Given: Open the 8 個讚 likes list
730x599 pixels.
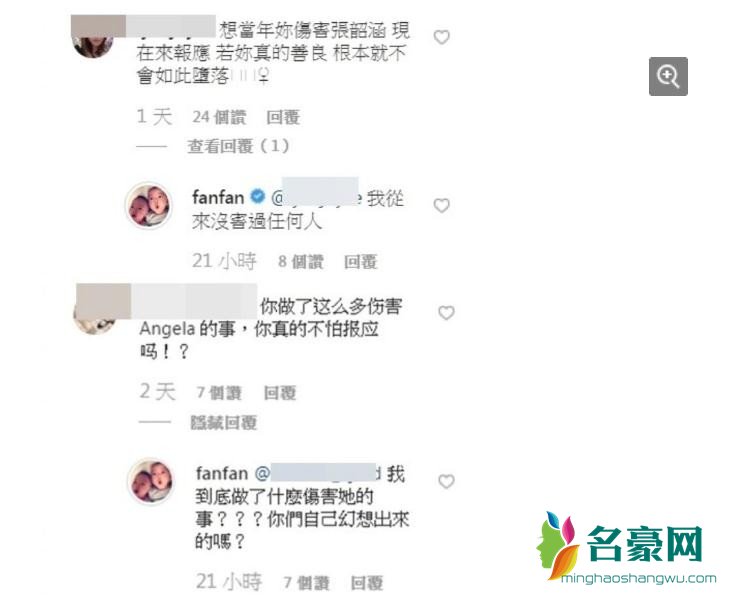Looking at the screenshot, I should coord(301,262).
